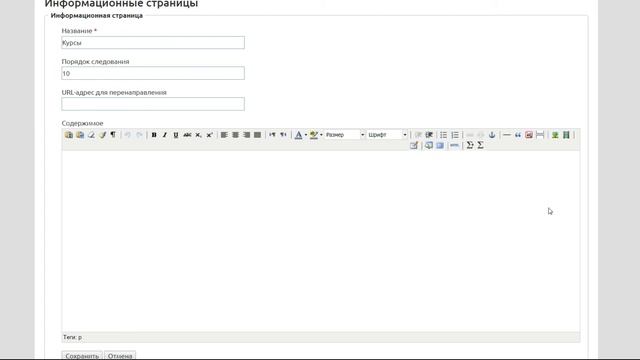Click the increase indent icon
Screen dimensions: 640x360
(429, 135)
